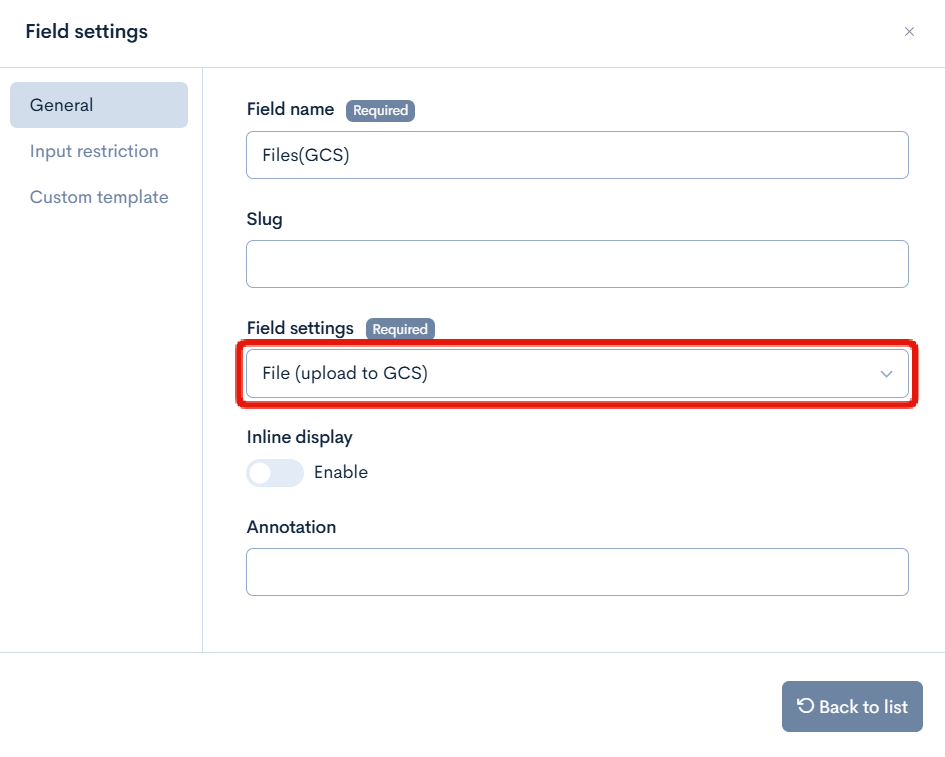945x757 pixels.
Task: Click the Required badge next to Field name
Action: point(380,110)
